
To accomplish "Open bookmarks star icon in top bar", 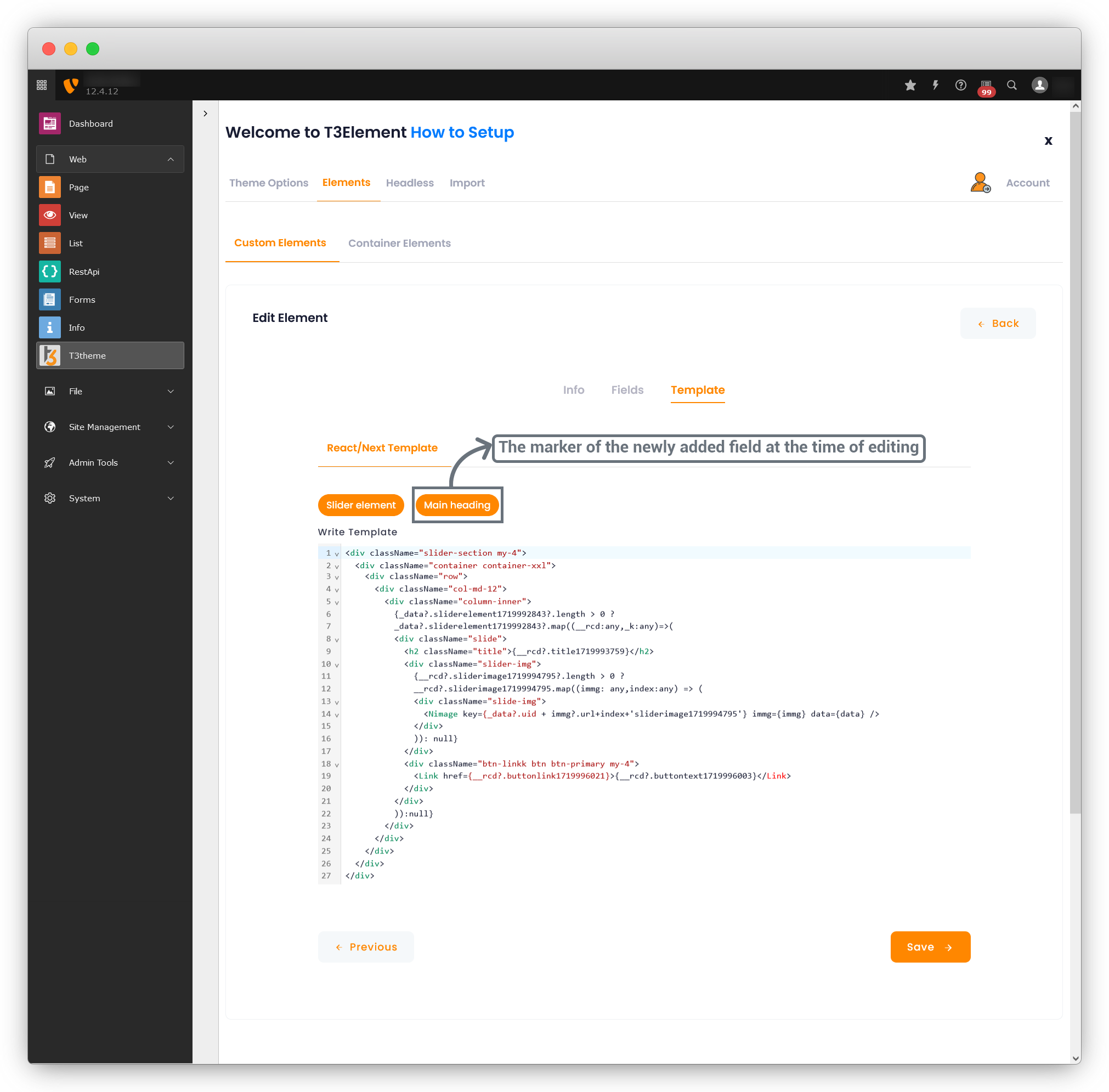I will click(x=910, y=86).
